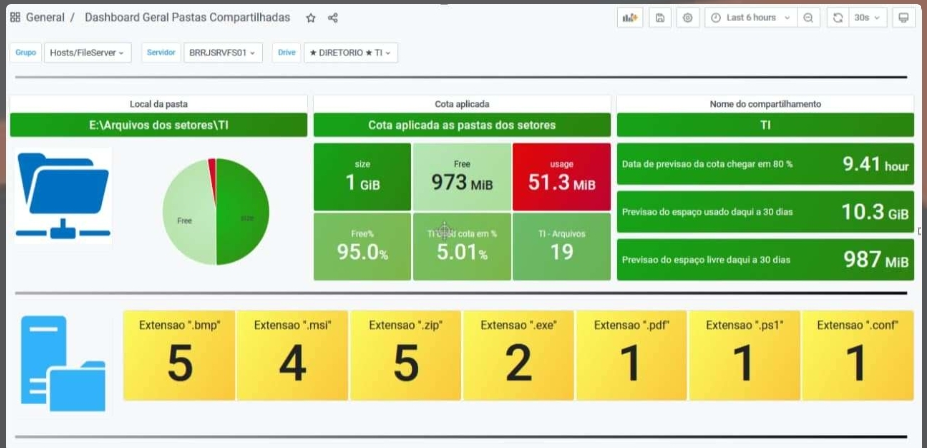927x448 pixels.
Task: Click the Dashboard Geral Pastas Compartilhadas title
Action: pyautogui.click(x=187, y=18)
